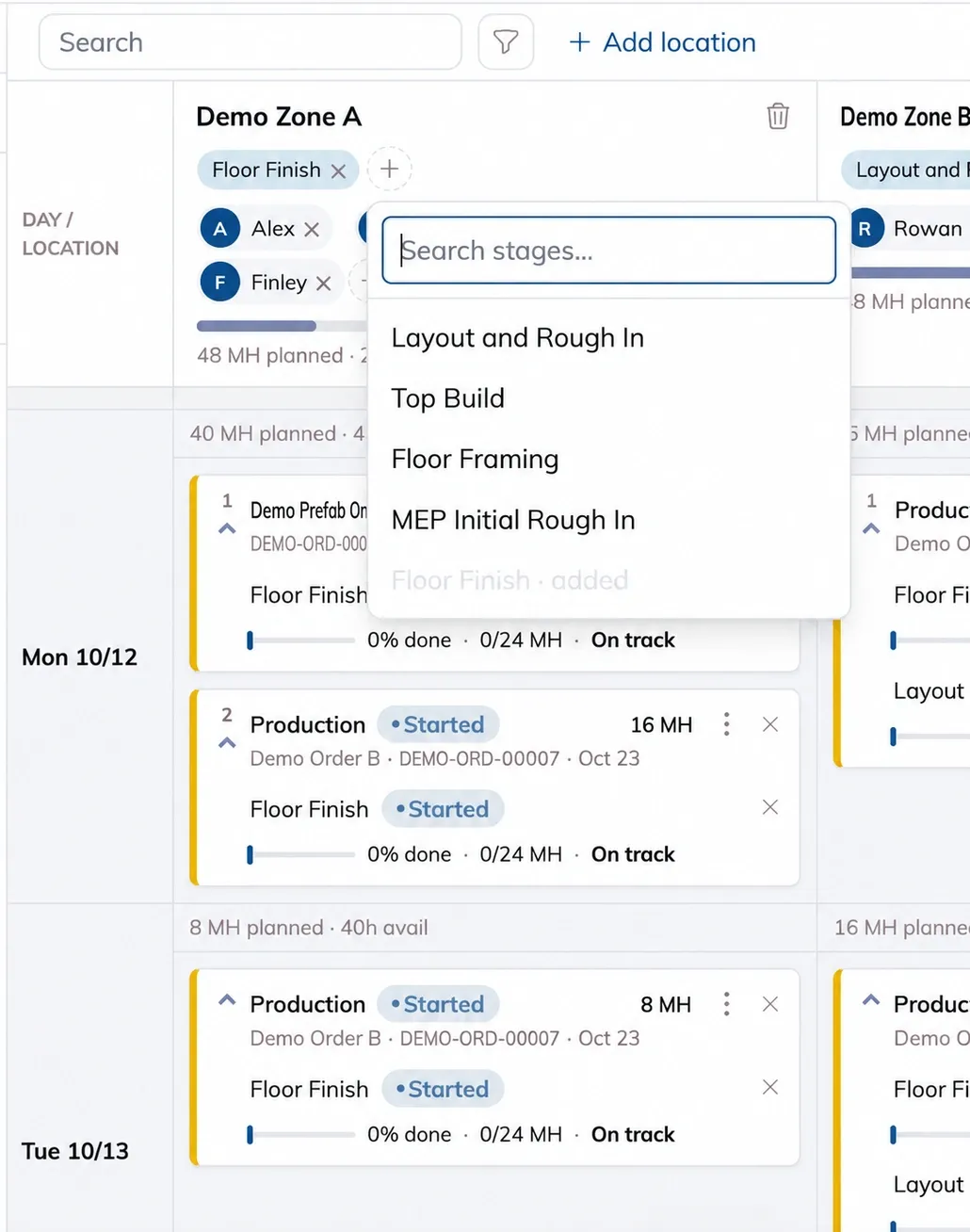
Task: Remove the 8 MH Production card
Action: coord(770,1004)
